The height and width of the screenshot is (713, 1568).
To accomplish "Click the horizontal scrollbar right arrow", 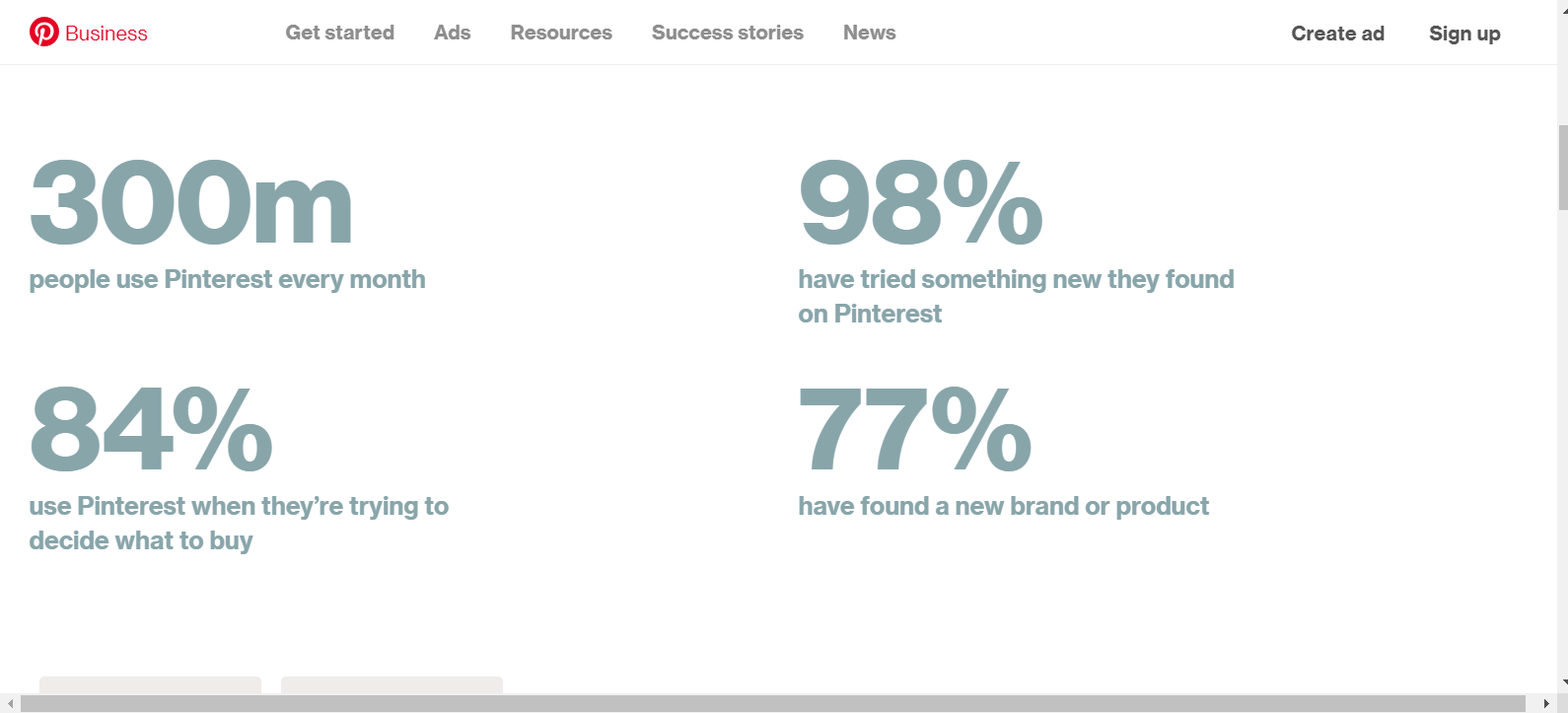I will 1546,703.
